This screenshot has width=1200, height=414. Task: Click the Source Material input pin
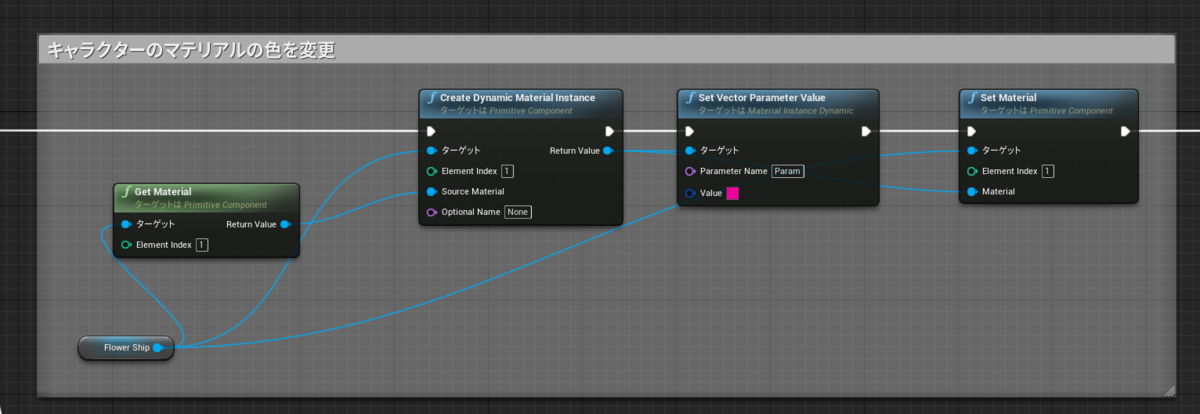click(432, 191)
